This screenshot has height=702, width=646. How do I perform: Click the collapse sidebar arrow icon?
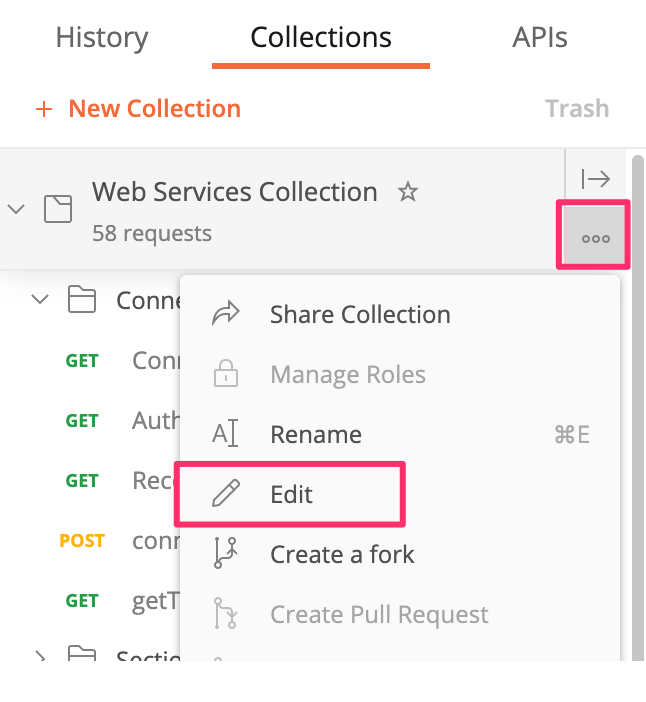click(595, 179)
